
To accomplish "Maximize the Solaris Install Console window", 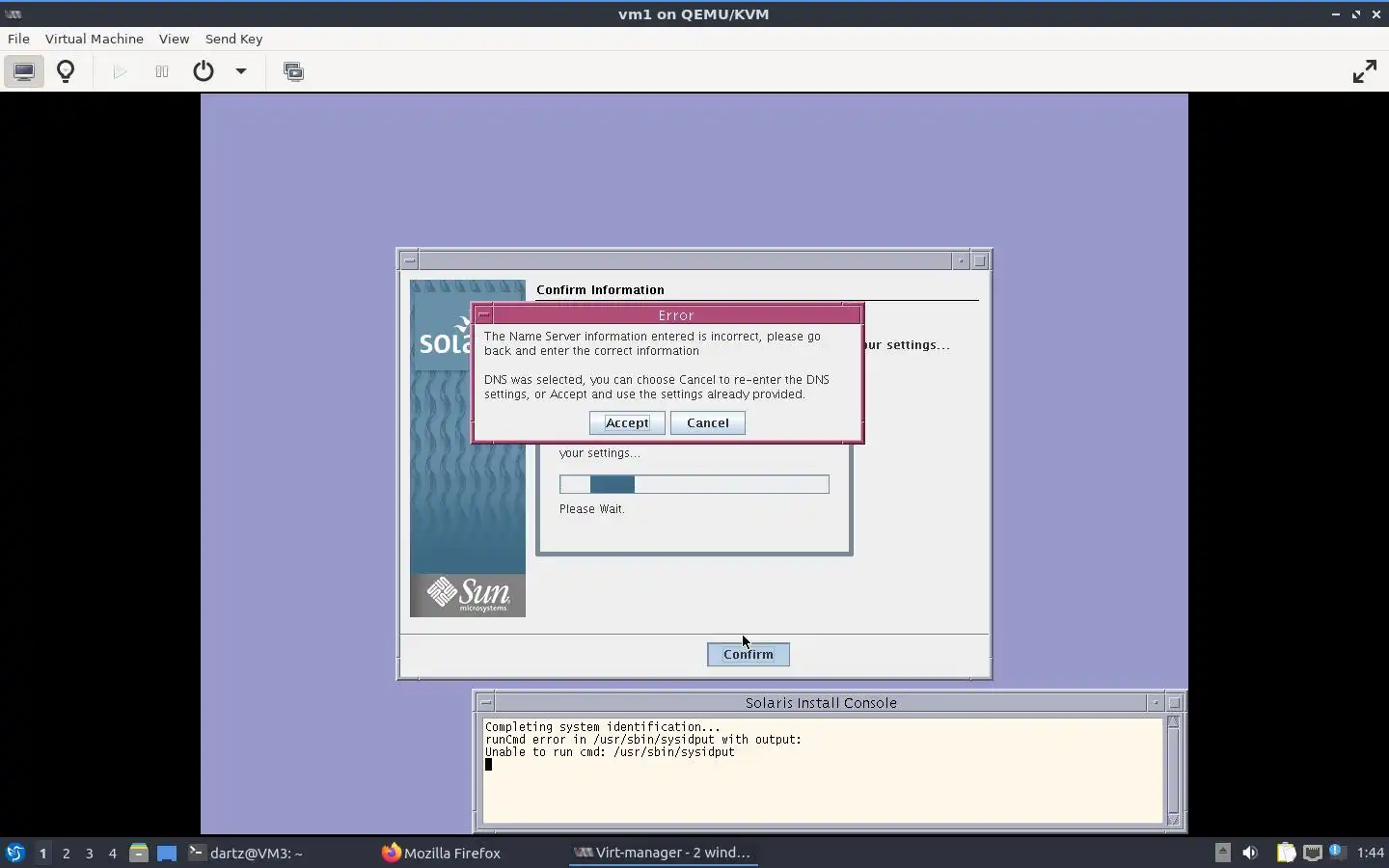I will pos(1175,702).
